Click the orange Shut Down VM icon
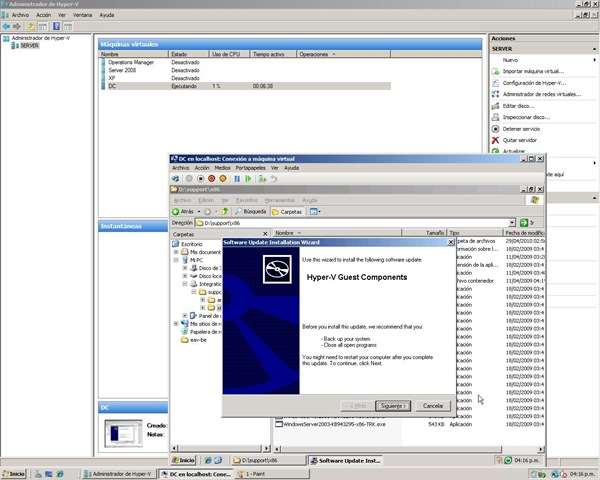Viewport: 600px width, 480px height. pos(223,179)
